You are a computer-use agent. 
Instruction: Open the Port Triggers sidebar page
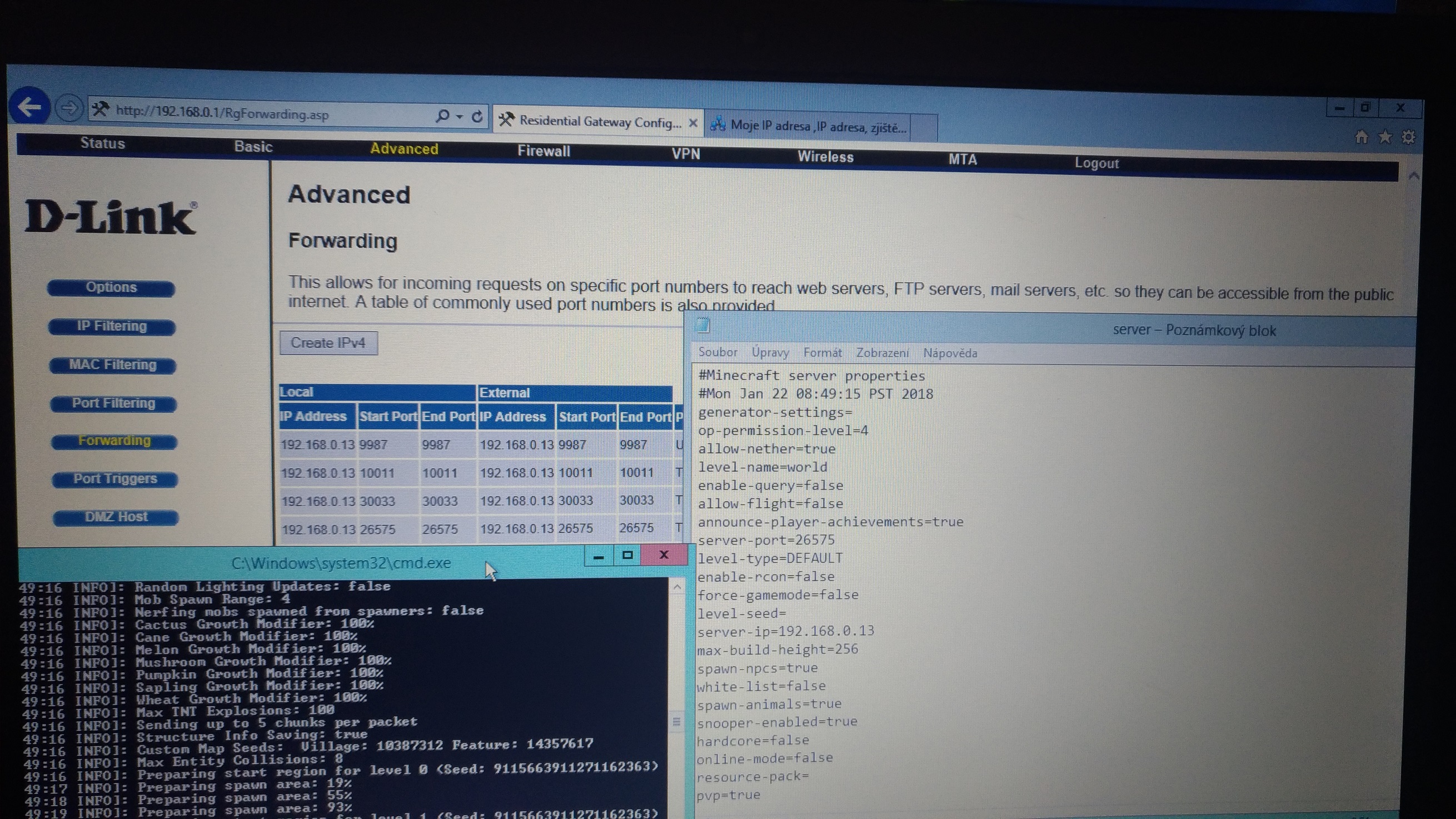[x=114, y=479]
